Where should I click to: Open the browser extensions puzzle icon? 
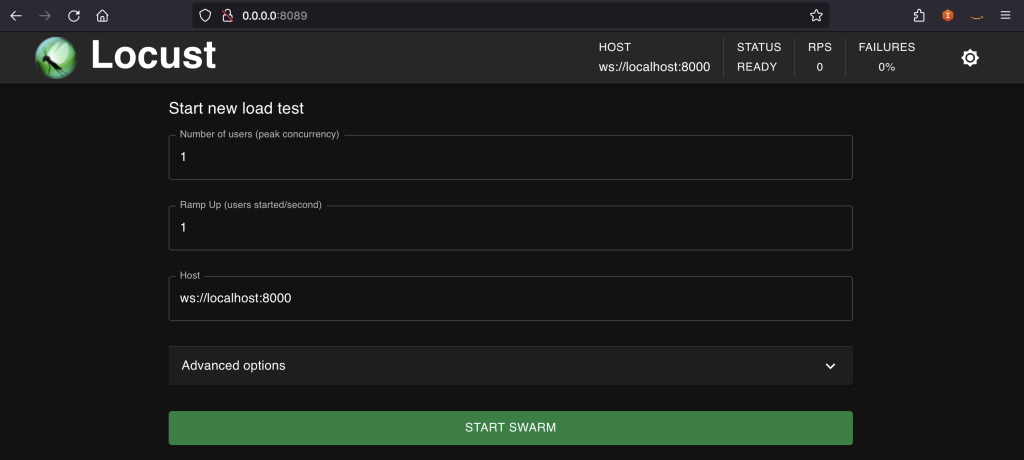919,16
